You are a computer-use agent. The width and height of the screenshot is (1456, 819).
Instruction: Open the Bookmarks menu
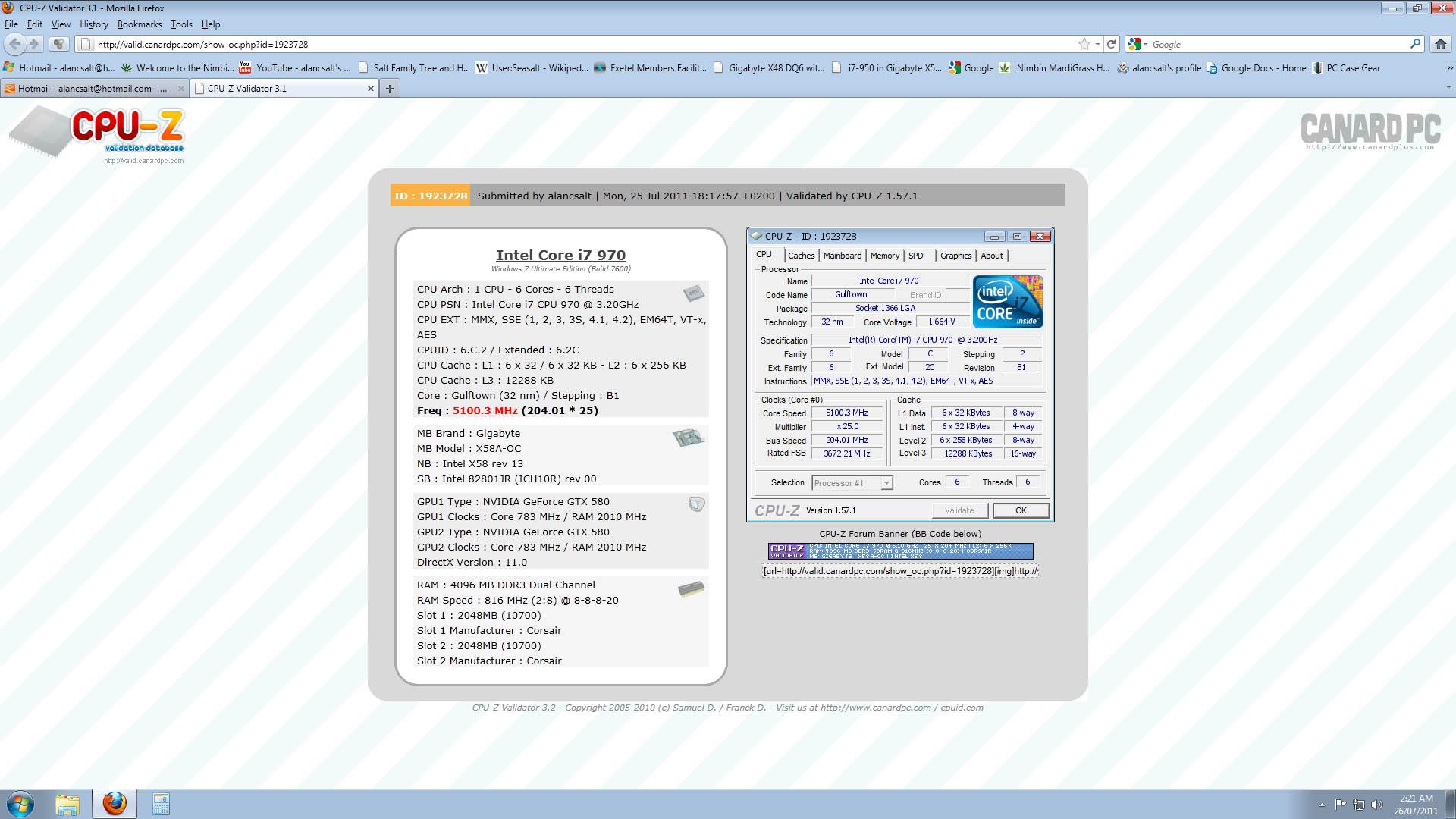pyautogui.click(x=140, y=24)
